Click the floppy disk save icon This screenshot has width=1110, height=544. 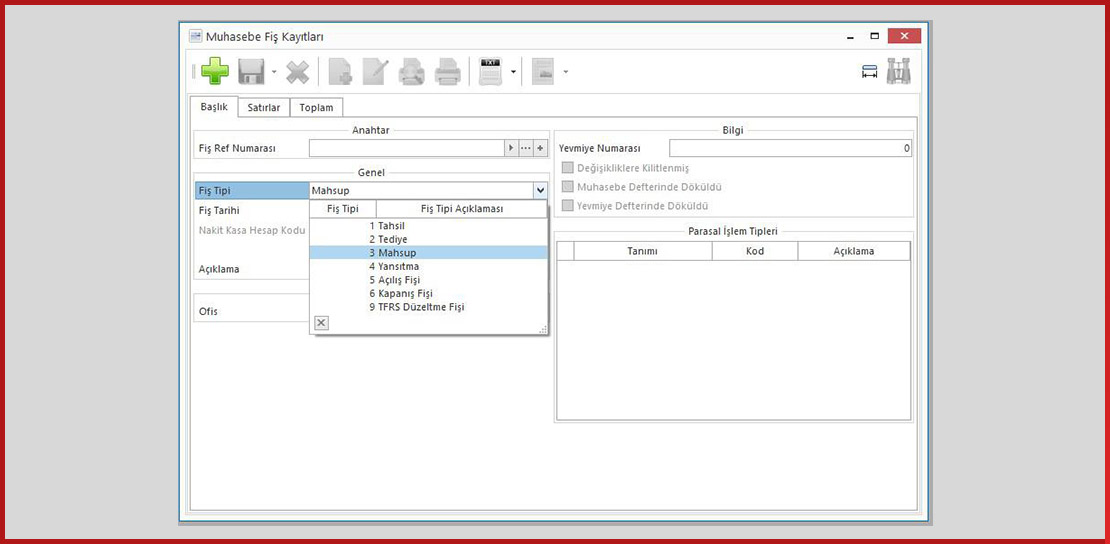pos(251,72)
